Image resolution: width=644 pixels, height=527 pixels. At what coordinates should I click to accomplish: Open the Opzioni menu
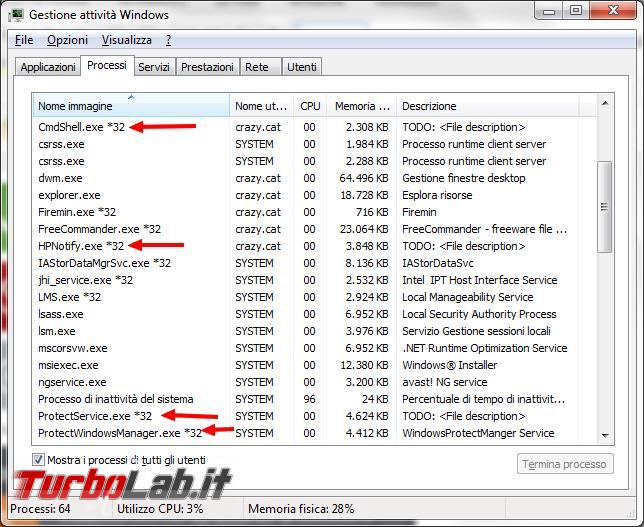(x=67, y=40)
